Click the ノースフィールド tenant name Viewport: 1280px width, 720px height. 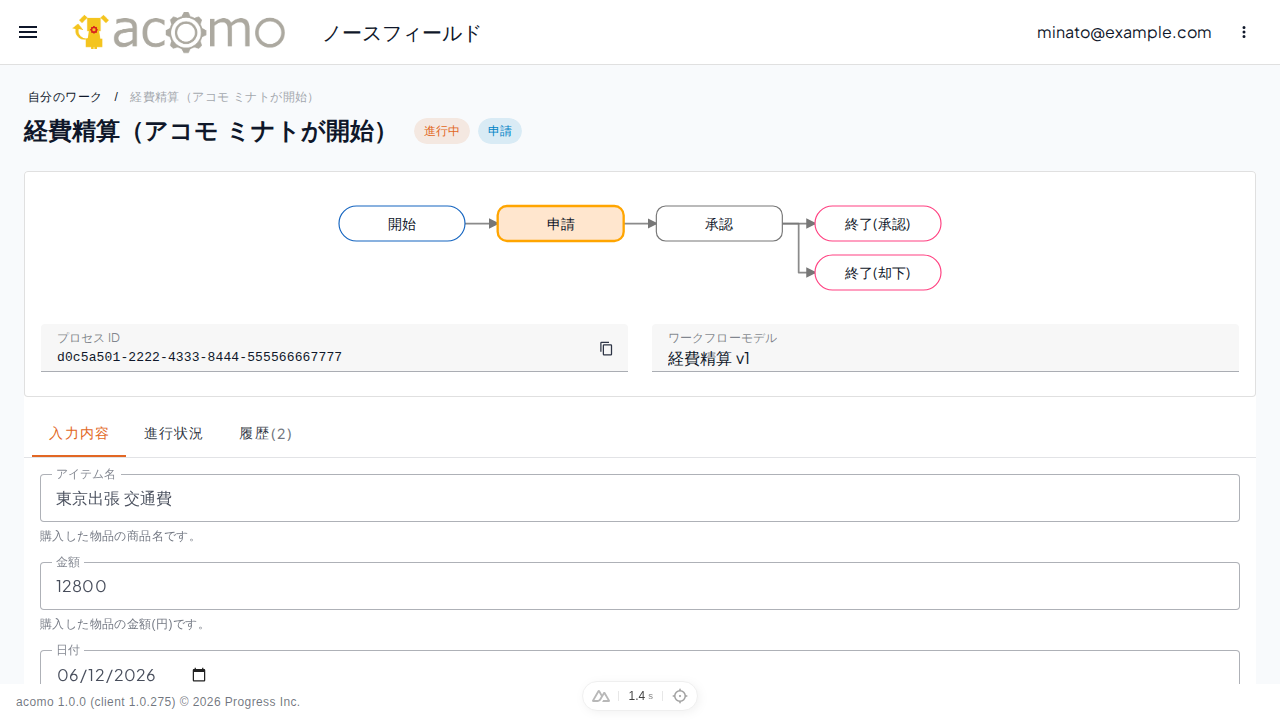click(402, 33)
